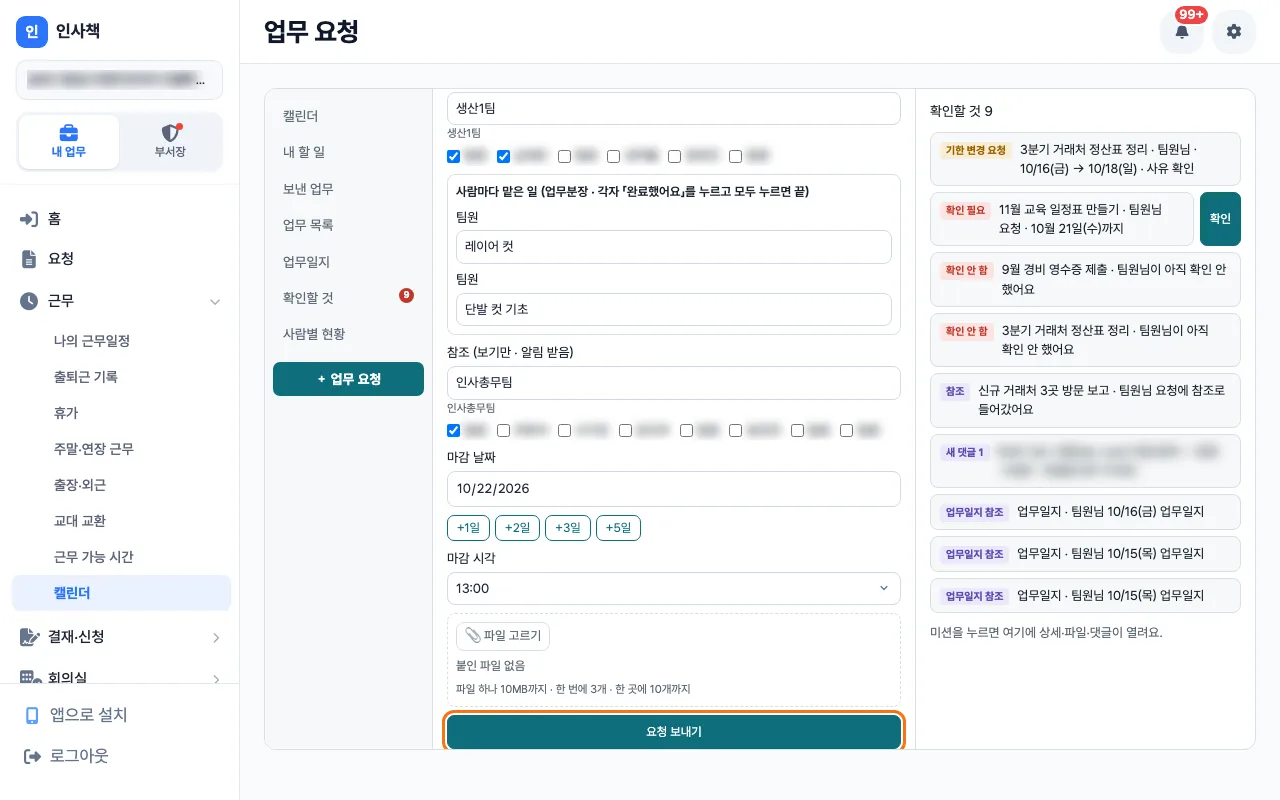Add one day with the +1일 button

pos(469,528)
